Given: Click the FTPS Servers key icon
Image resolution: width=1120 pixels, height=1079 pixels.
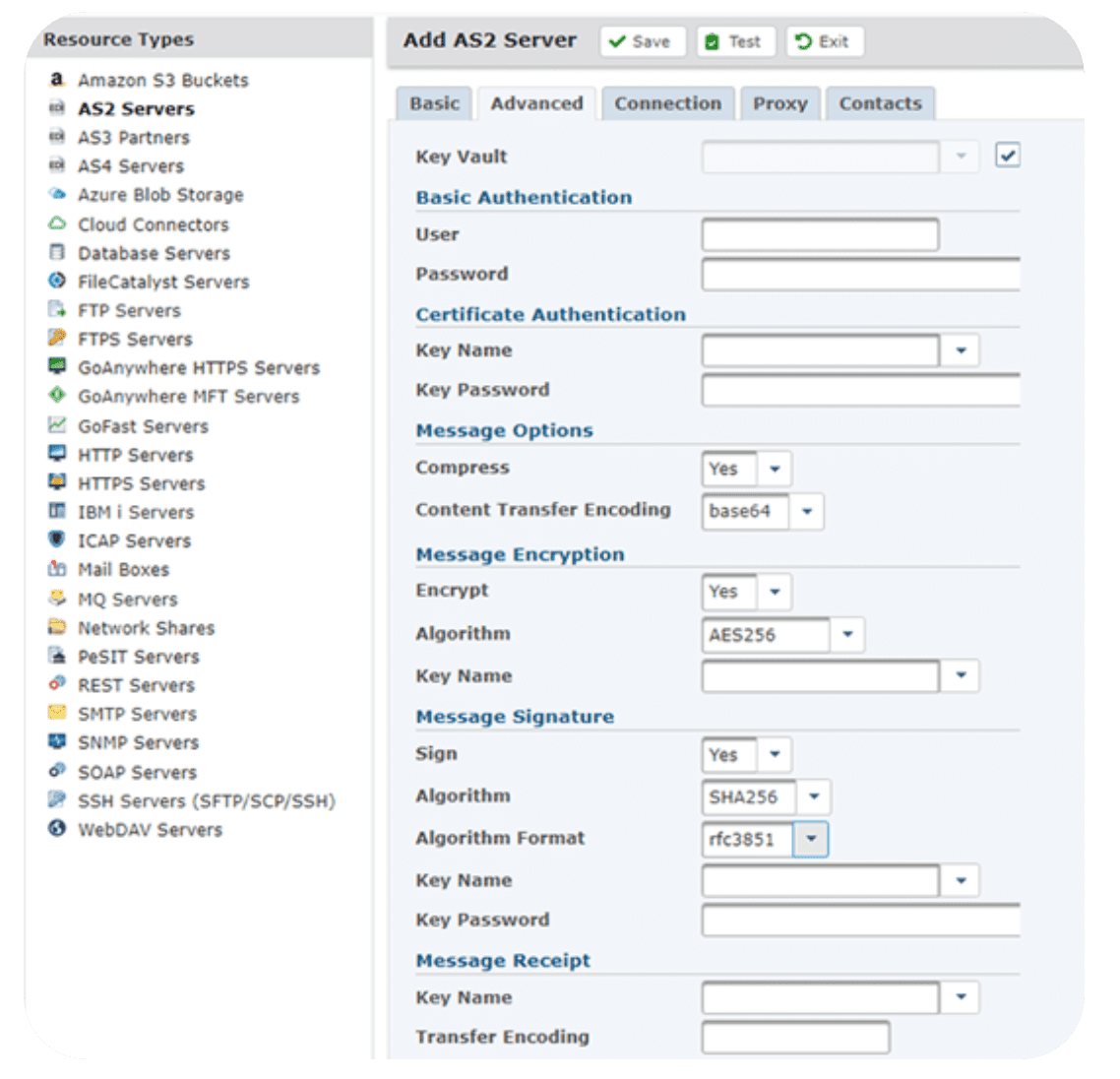Looking at the screenshot, I should pyautogui.click(x=57, y=339).
